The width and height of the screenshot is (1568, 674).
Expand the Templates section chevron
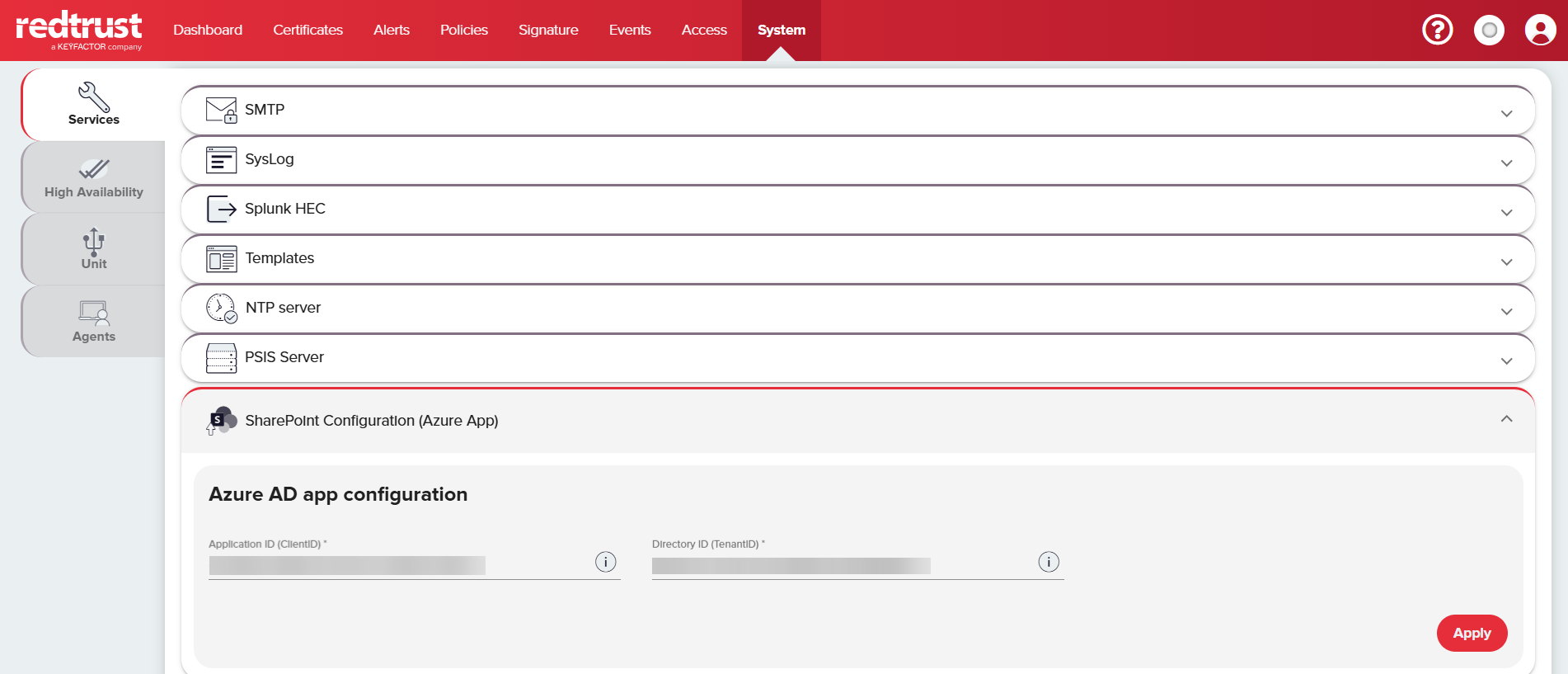1507,262
